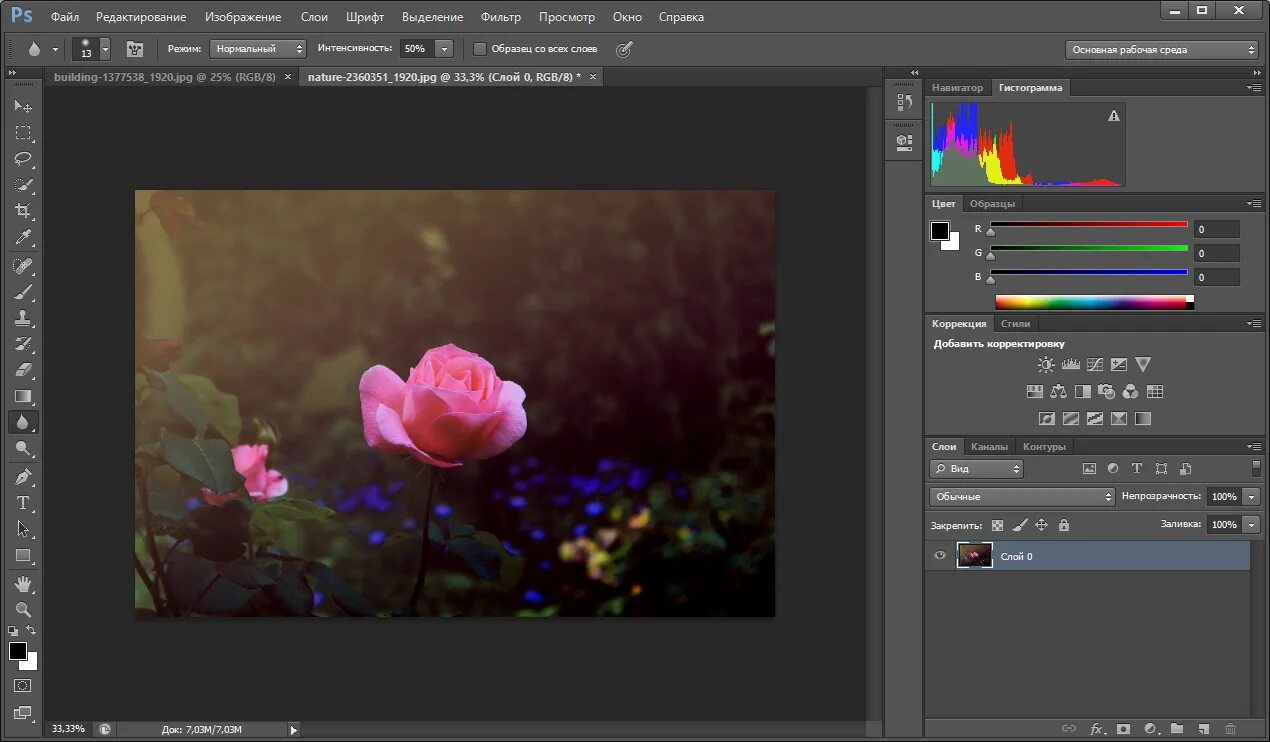Open the 'Нормальный' mode dropdown
This screenshot has height=742, width=1270.
coord(257,48)
